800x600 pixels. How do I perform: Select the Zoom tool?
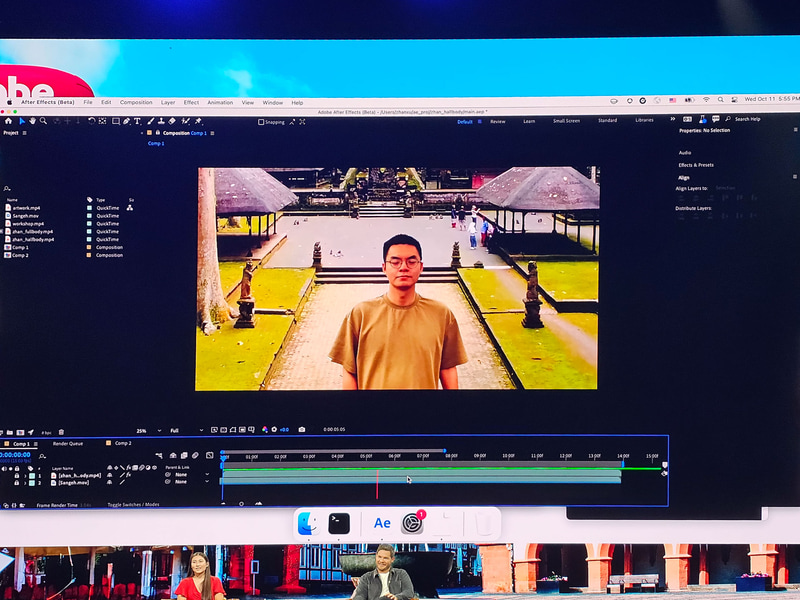click(44, 122)
